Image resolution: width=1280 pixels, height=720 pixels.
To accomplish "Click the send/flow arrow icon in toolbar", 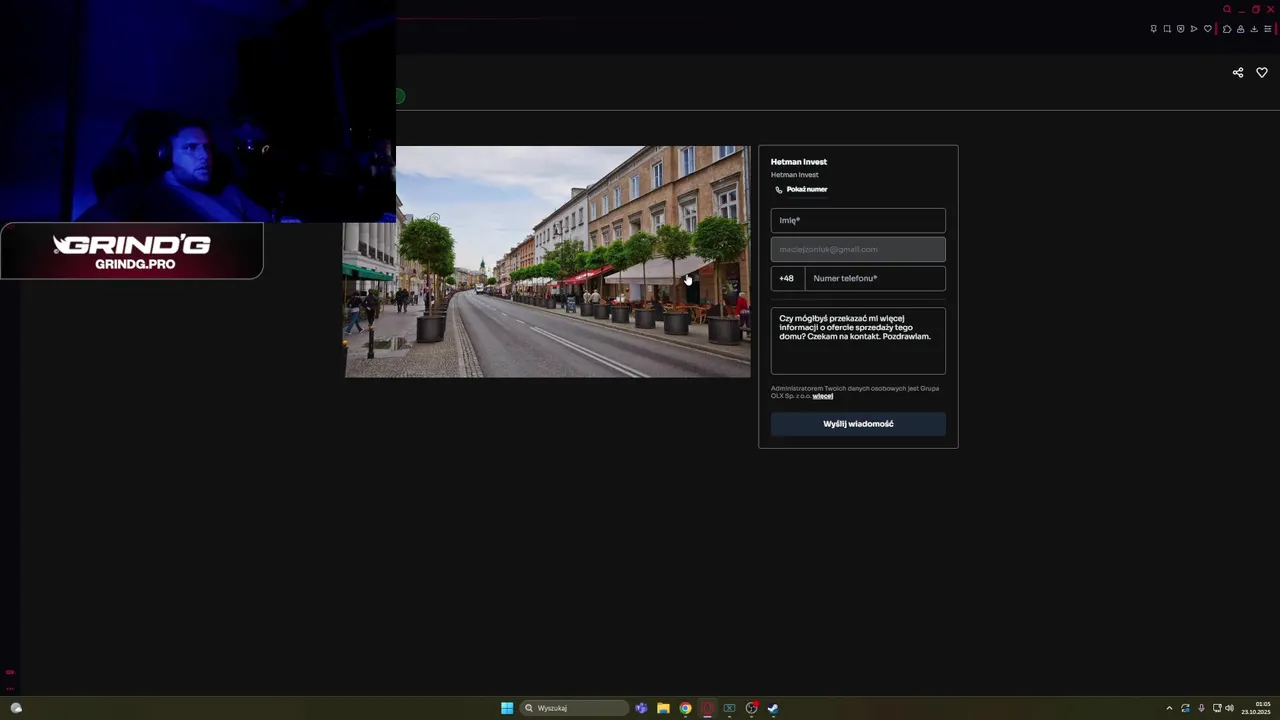I will [x=1194, y=29].
